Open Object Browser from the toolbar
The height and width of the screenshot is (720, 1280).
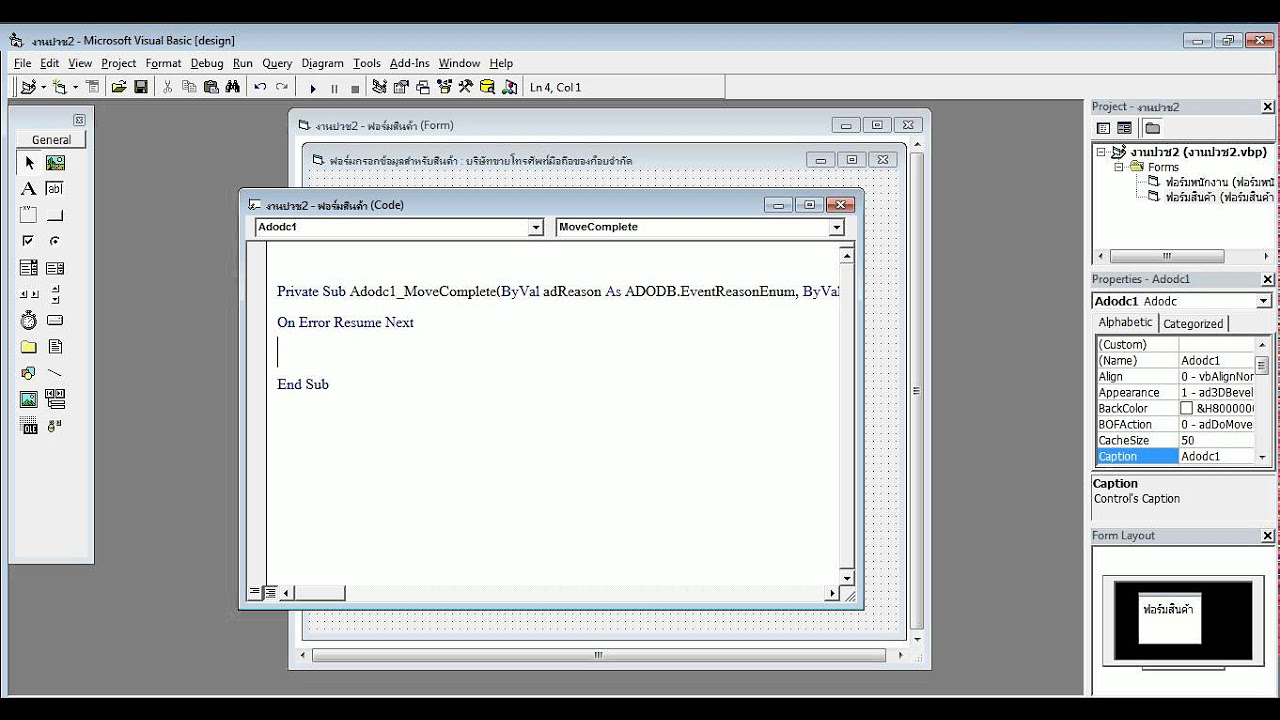[x=444, y=87]
